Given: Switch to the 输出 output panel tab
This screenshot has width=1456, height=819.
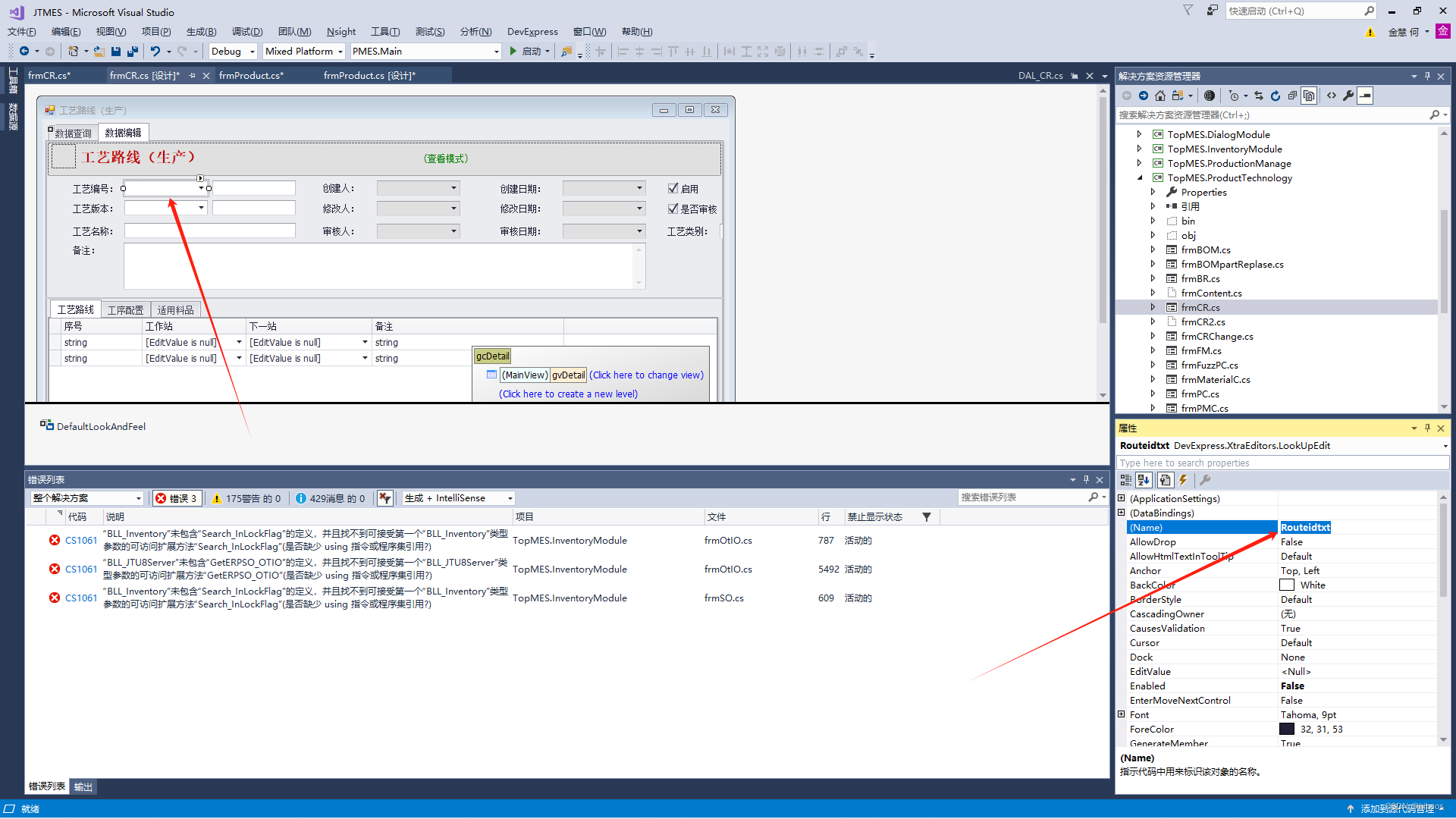Looking at the screenshot, I should pyautogui.click(x=83, y=786).
